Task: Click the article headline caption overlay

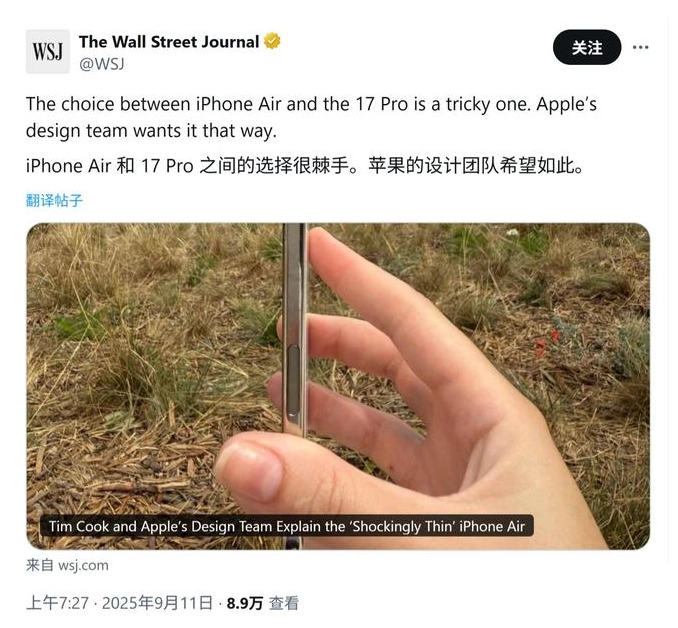Action: pyautogui.click(x=287, y=526)
